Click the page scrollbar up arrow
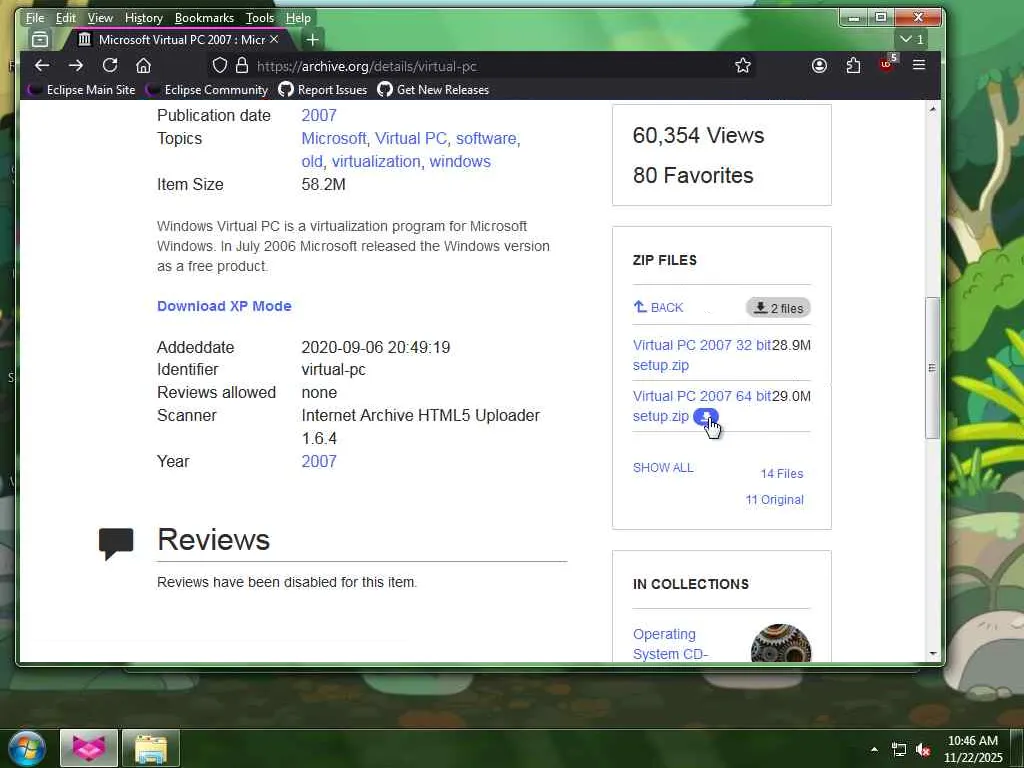The width and height of the screenshot is (1024, 768). pos(933,109)
